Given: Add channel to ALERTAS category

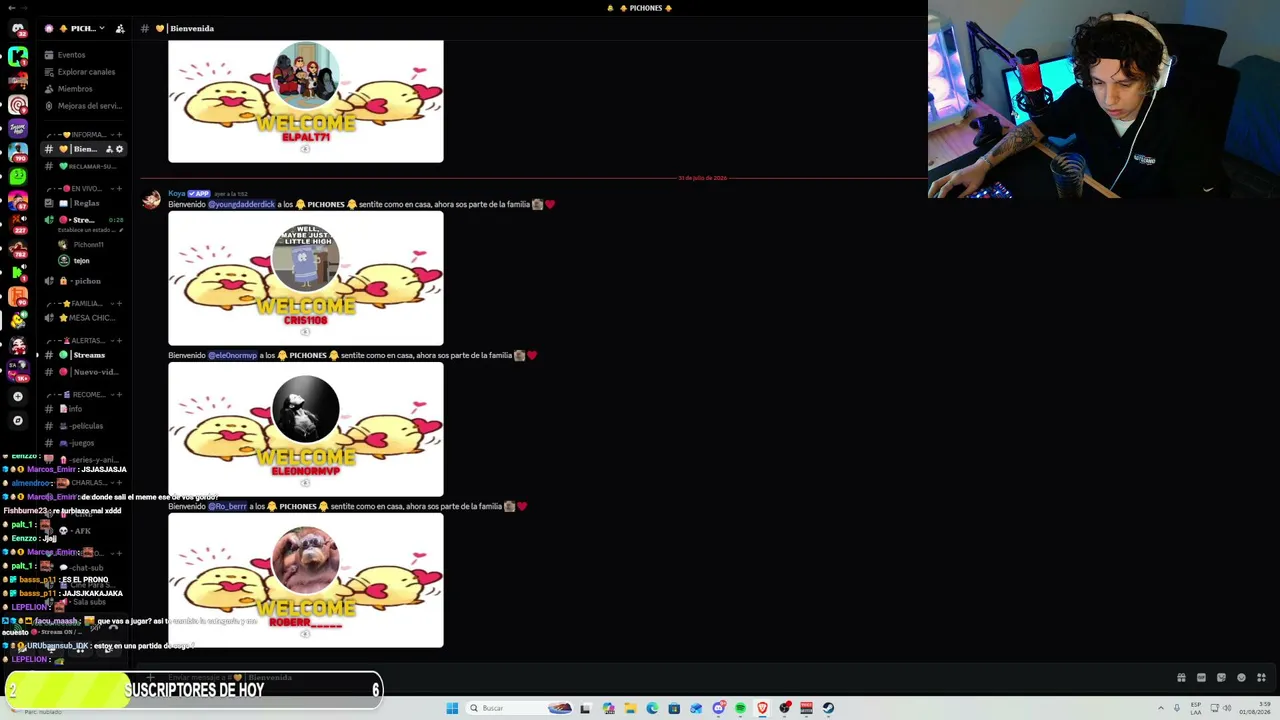Looking at the screenshot, I should coord(119,341).
